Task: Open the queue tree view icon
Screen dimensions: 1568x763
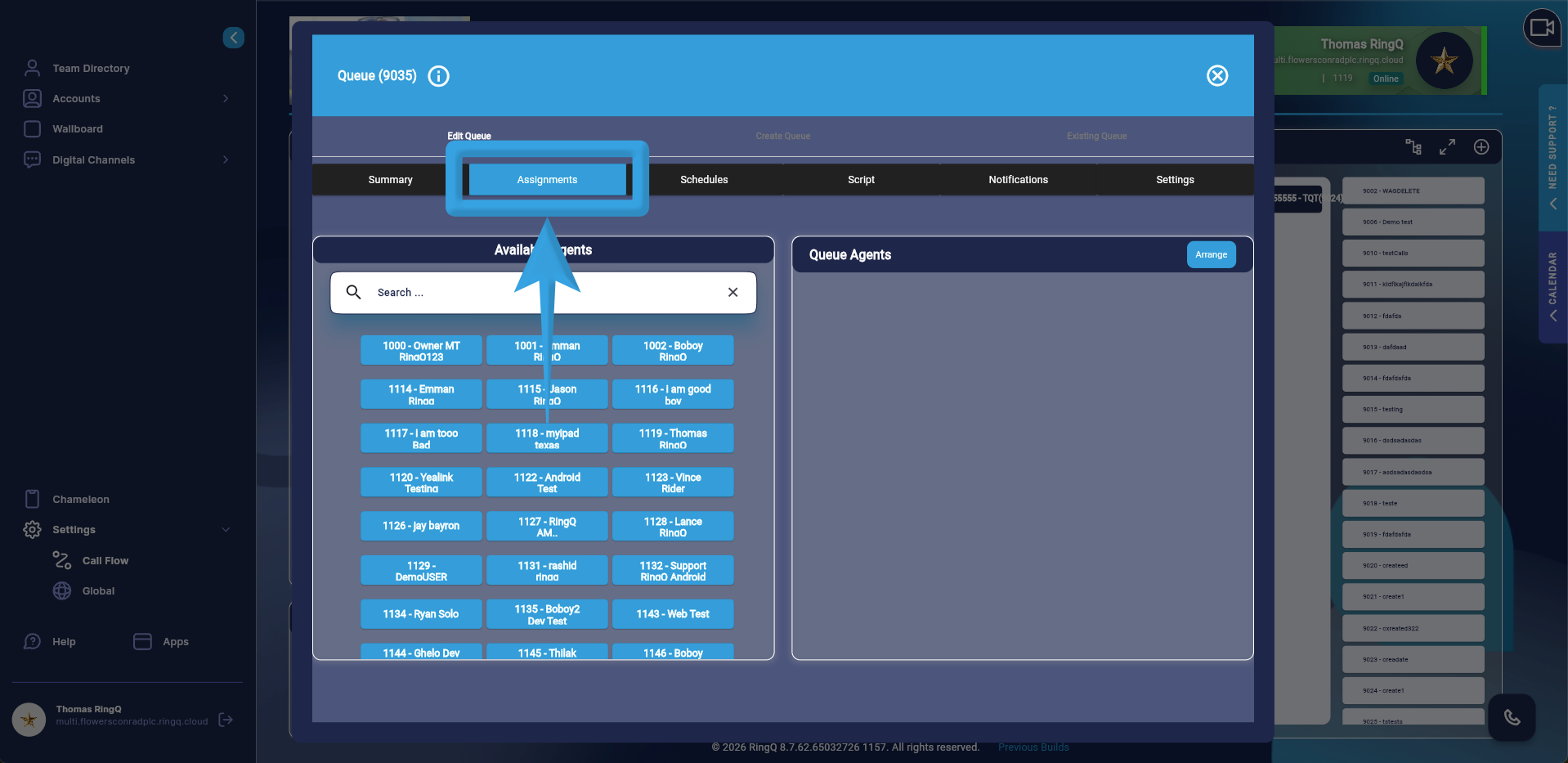Action: [1413, 147]
